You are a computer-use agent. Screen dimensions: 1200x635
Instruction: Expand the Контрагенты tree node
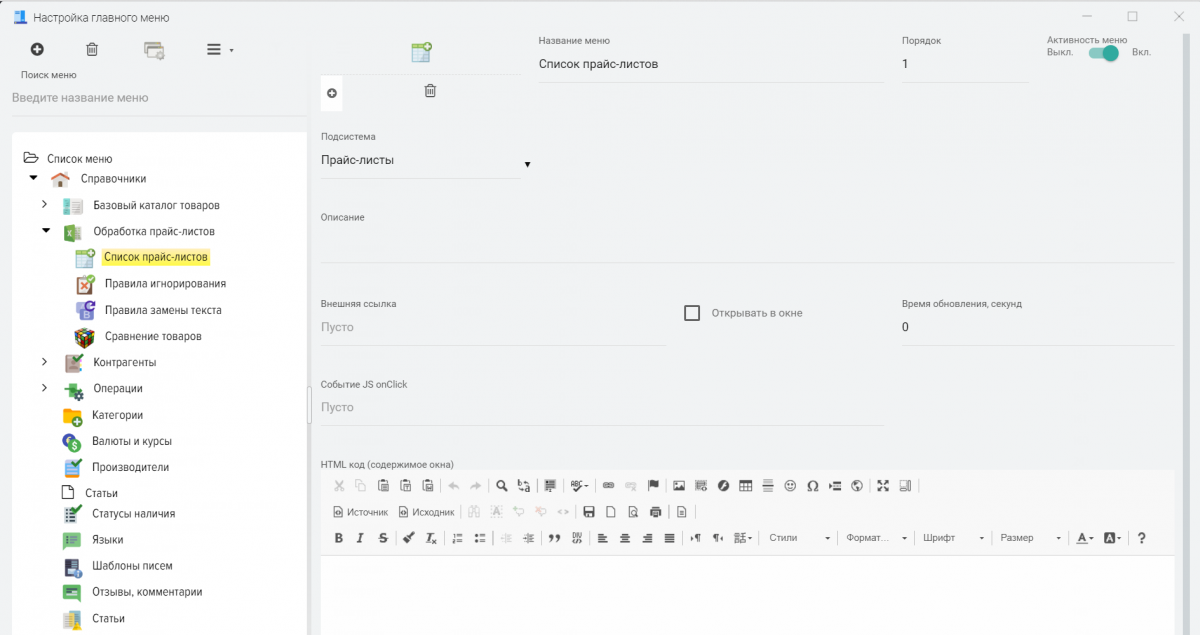(x=45, y=362)
